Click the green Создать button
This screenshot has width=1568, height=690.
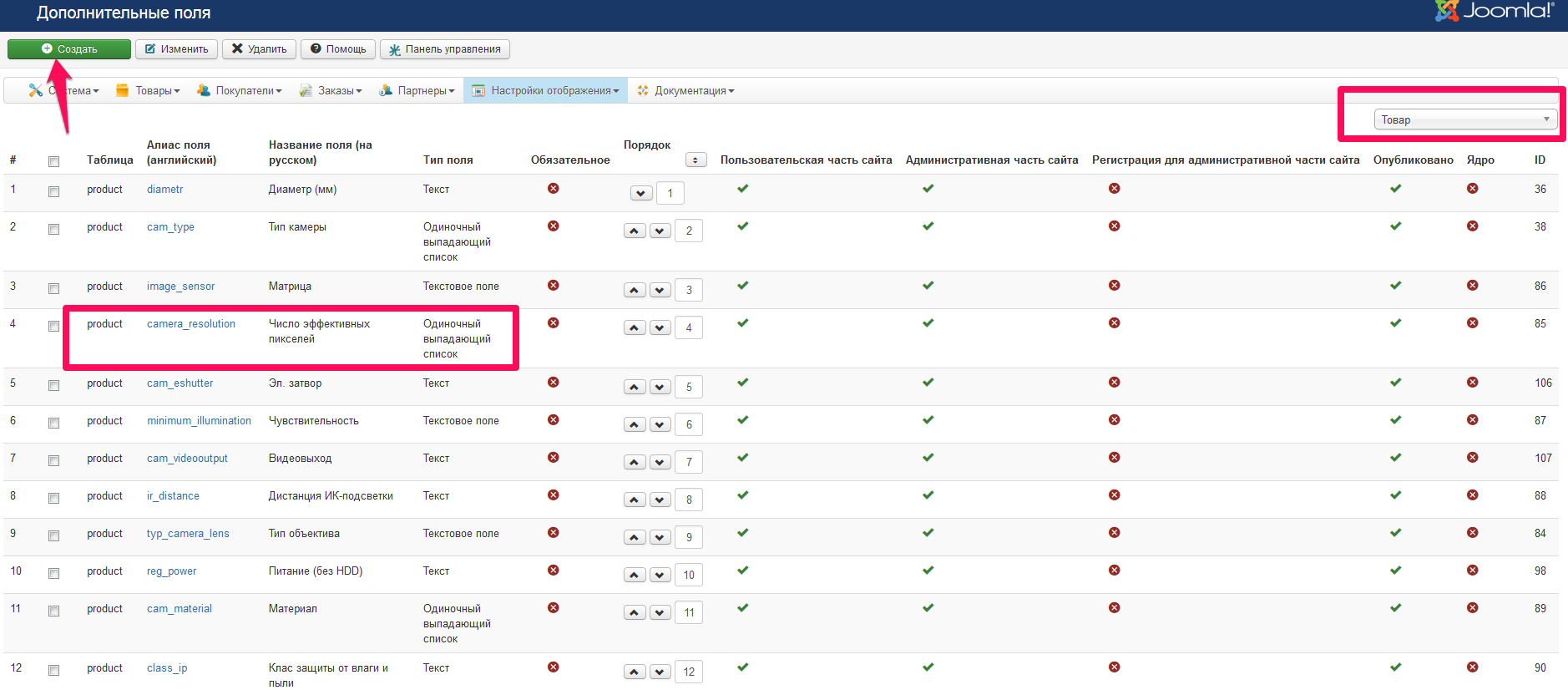[69, 49]
